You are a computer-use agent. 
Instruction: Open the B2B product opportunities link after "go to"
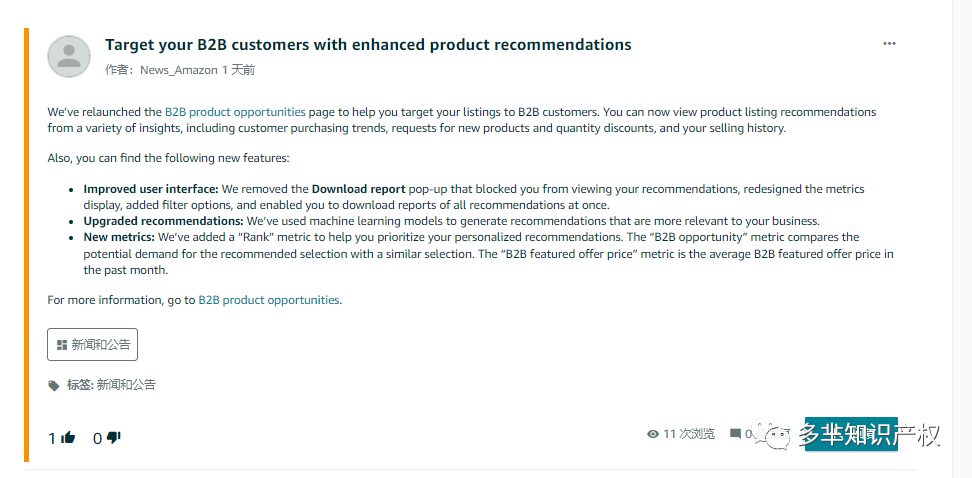pos(269,299)
